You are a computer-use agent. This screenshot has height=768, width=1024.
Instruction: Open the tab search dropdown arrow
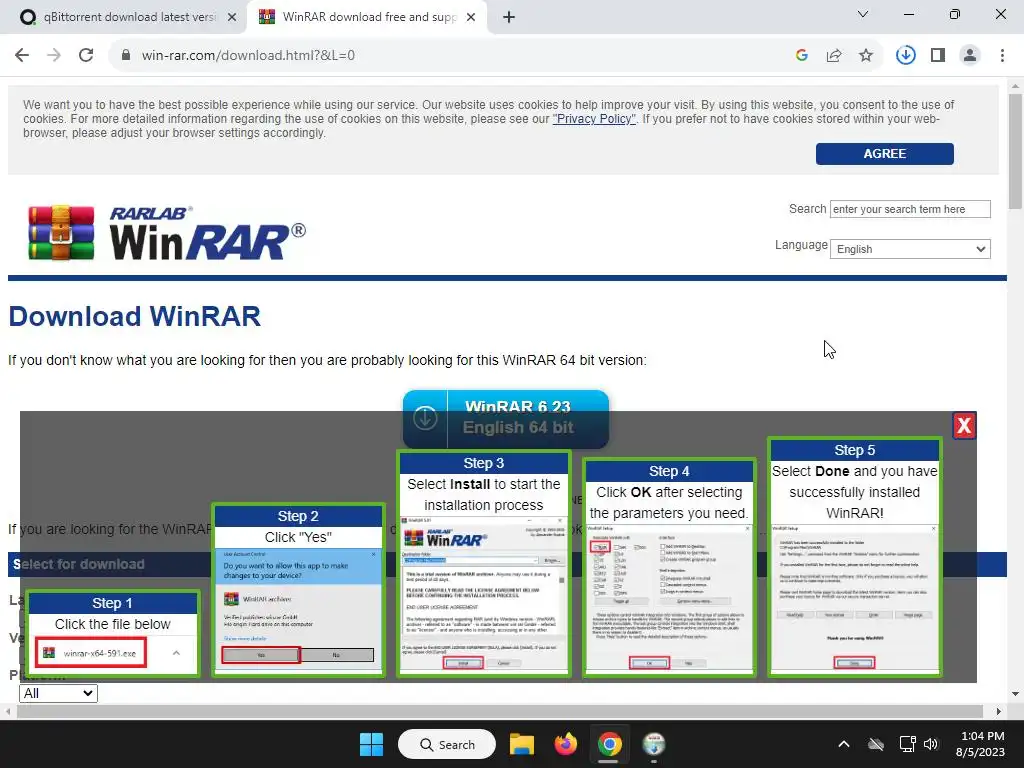pos(863,14)
